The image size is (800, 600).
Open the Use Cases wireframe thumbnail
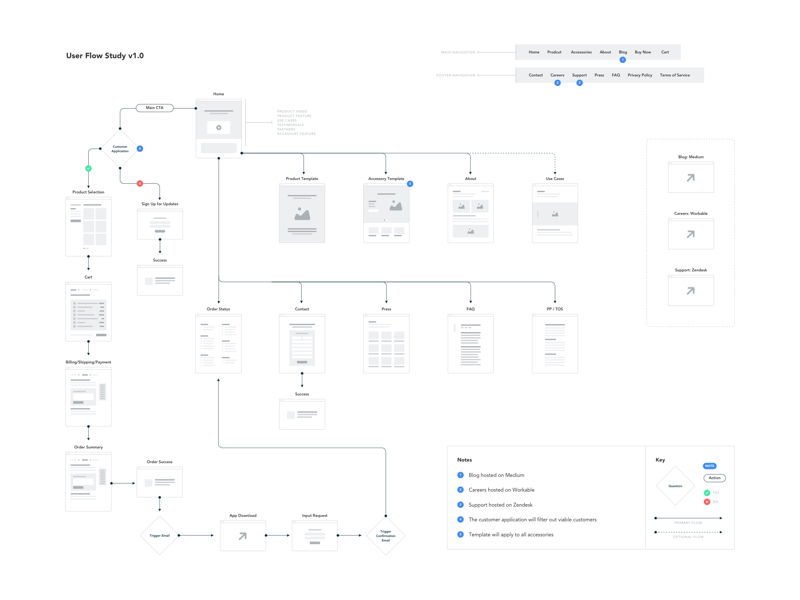tap(555, 213)
